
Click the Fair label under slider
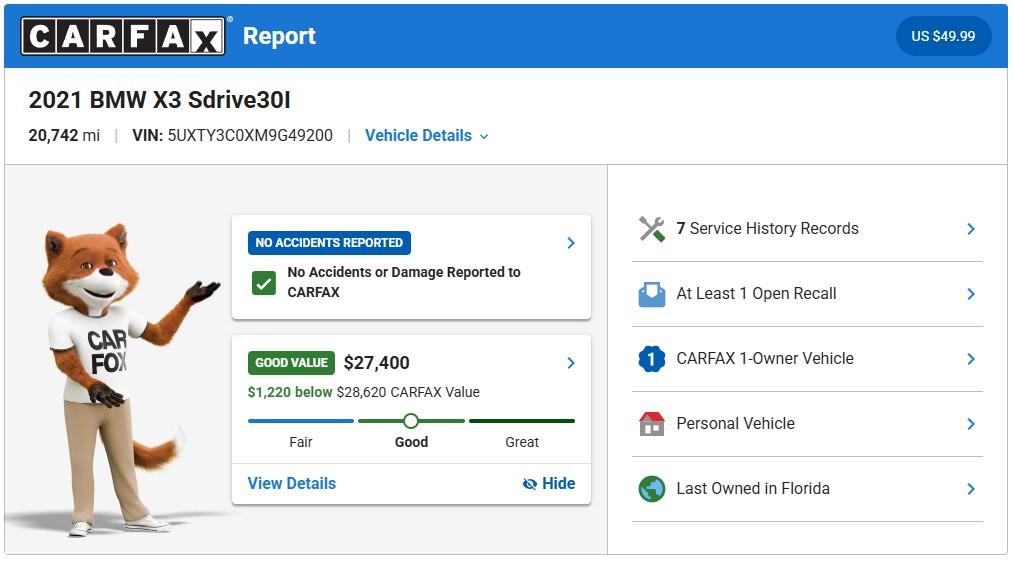tap(301, 442)
